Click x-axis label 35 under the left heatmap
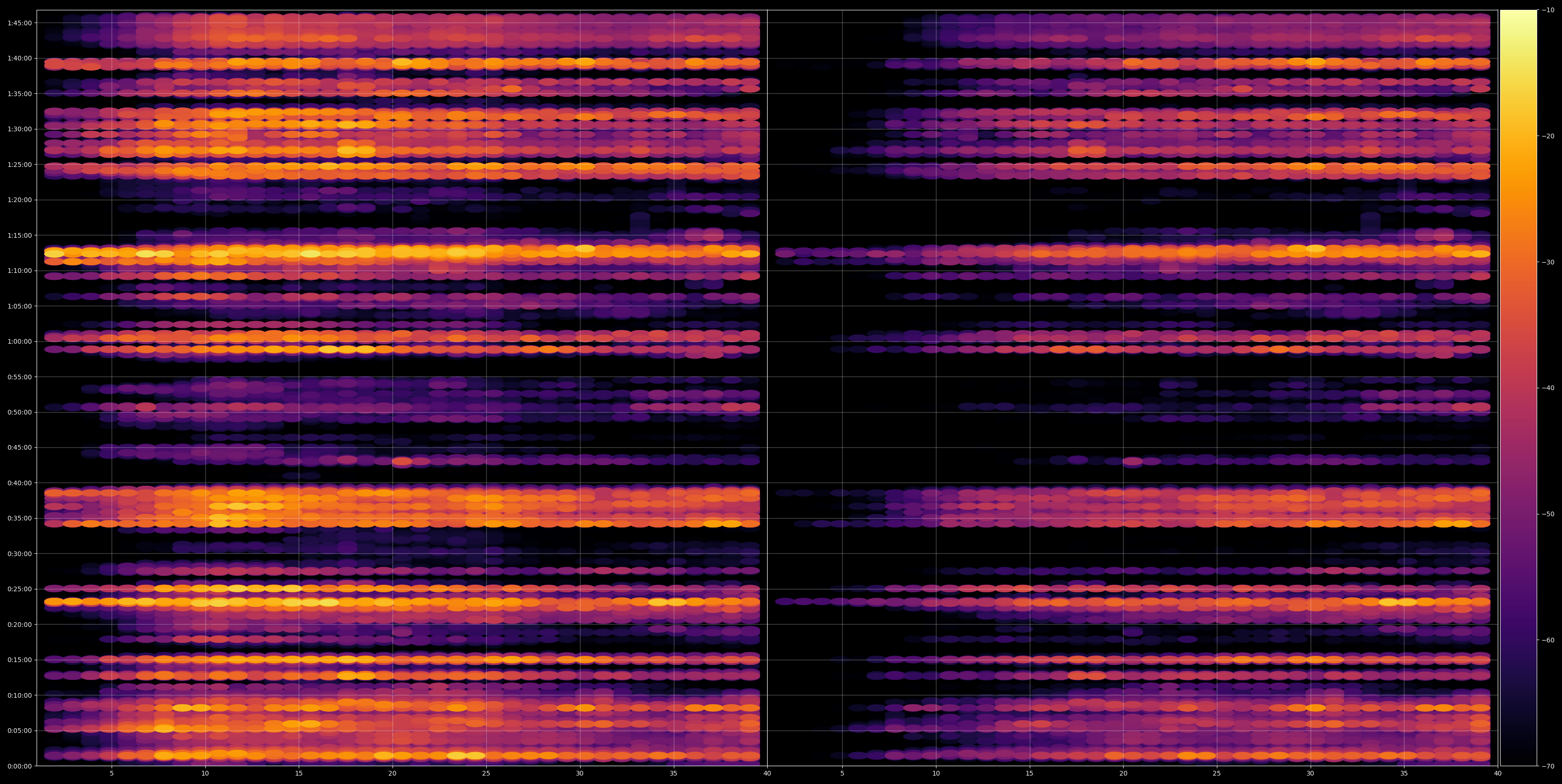 point(674,773)
